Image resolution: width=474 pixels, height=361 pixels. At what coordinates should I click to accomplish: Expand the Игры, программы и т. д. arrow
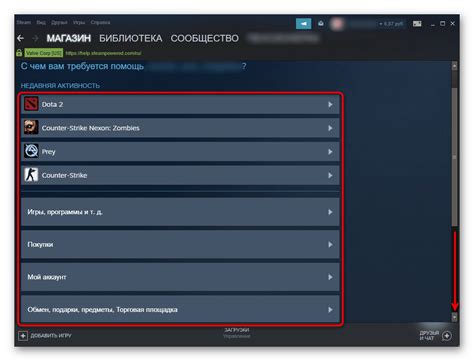click(330, 212)
